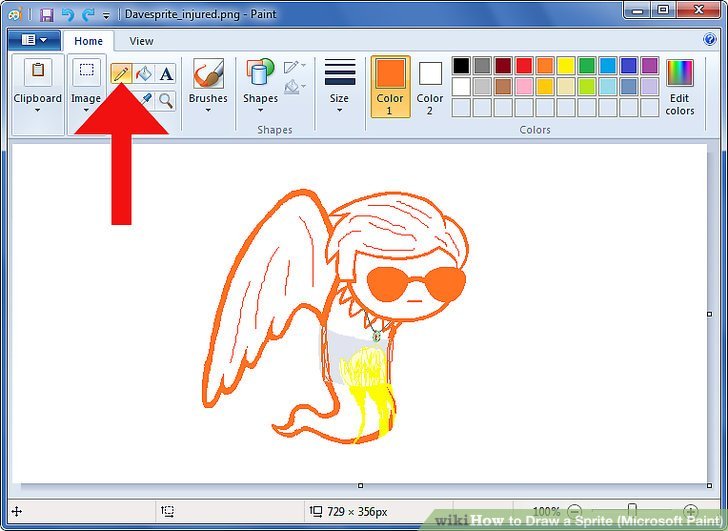Click the canvas bottom-right resize handle
Viewport: 728px width, 531px height.
point(709,486)
